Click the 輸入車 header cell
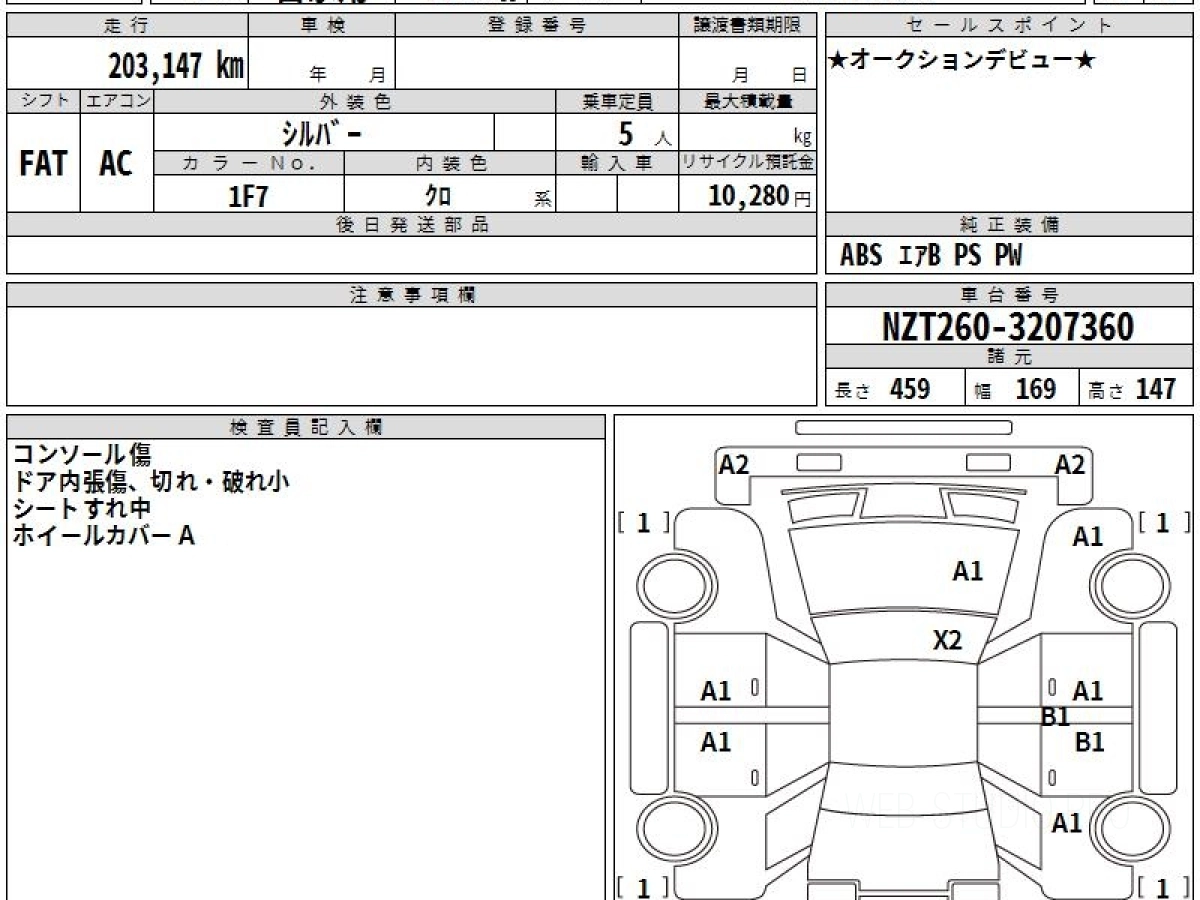The height and width of the screenshot is (900, 1200). 617,163
